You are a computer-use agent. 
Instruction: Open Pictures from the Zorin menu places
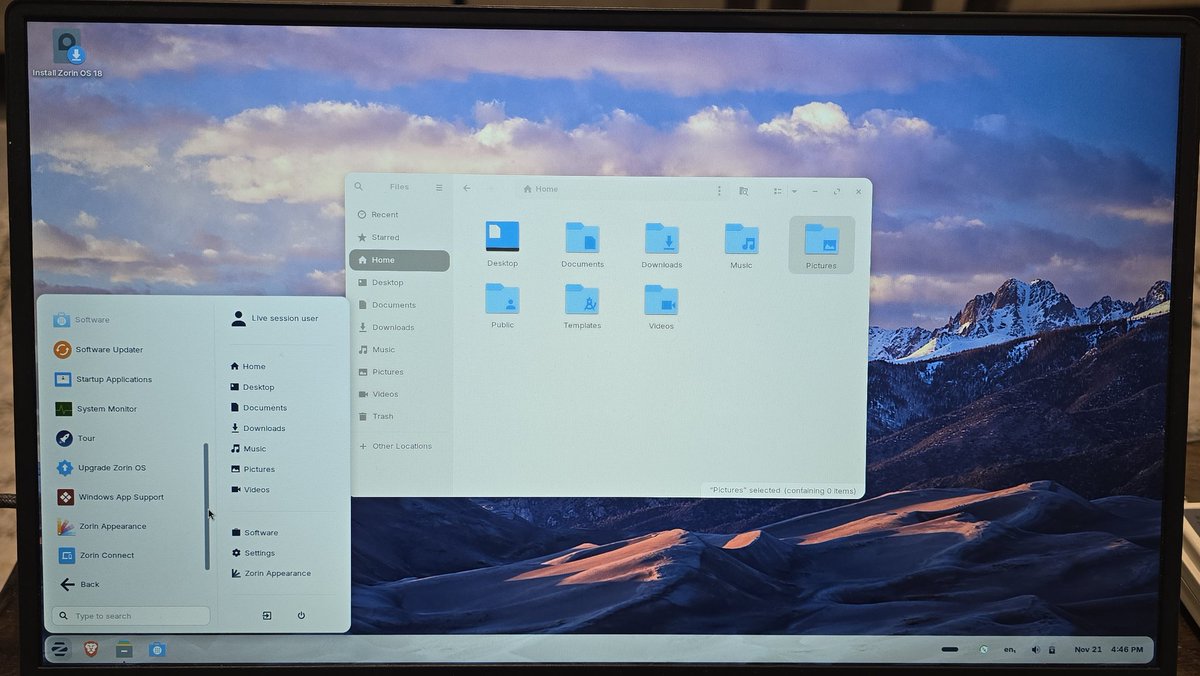click(x=252, y=469)
